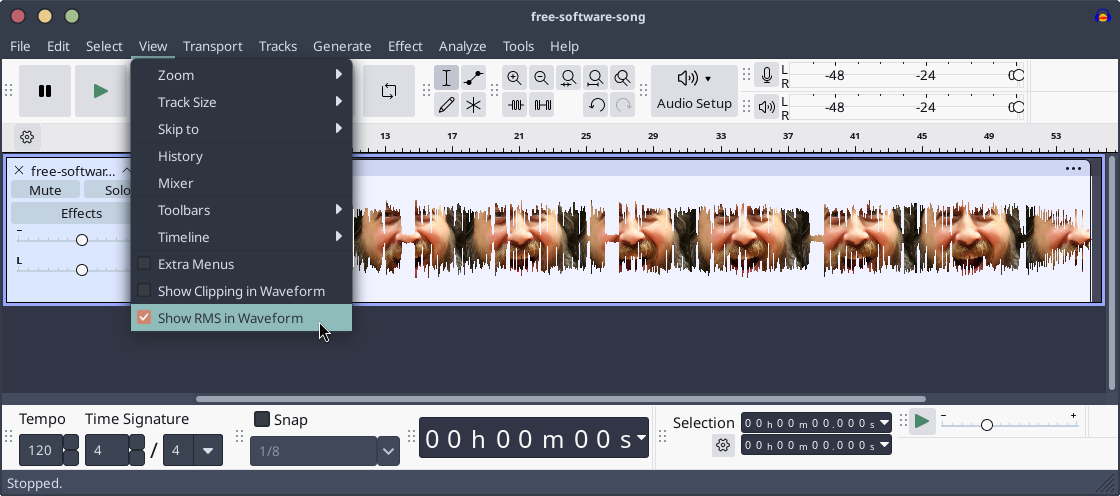Open the Transport menu

click(213, 46)
